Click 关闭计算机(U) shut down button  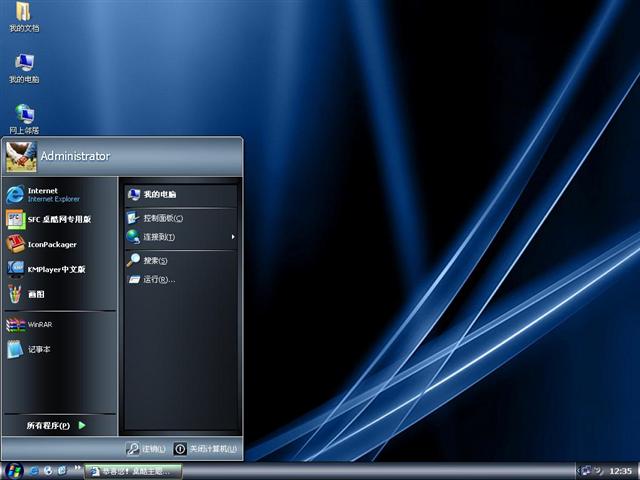pyautogui.click(x=206, y=449)
